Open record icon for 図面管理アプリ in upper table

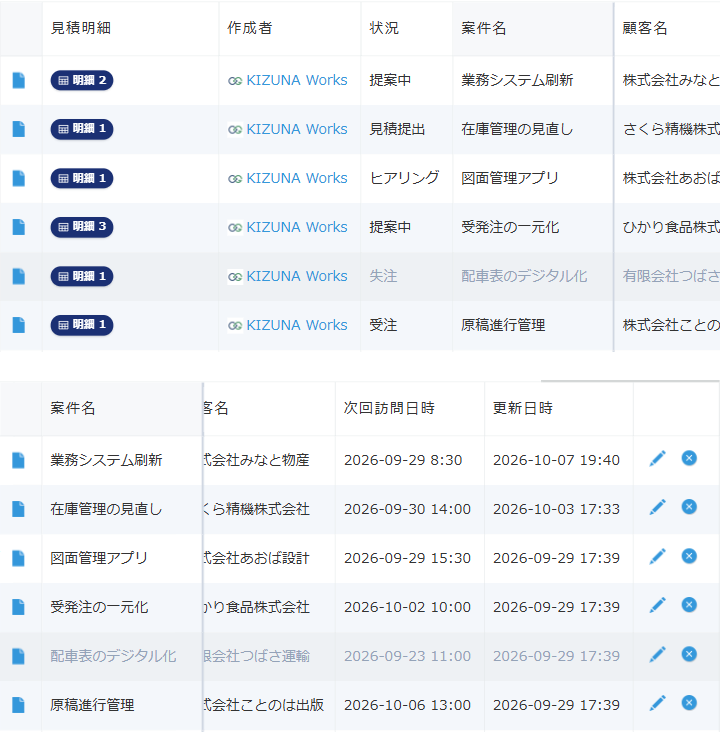19,178
